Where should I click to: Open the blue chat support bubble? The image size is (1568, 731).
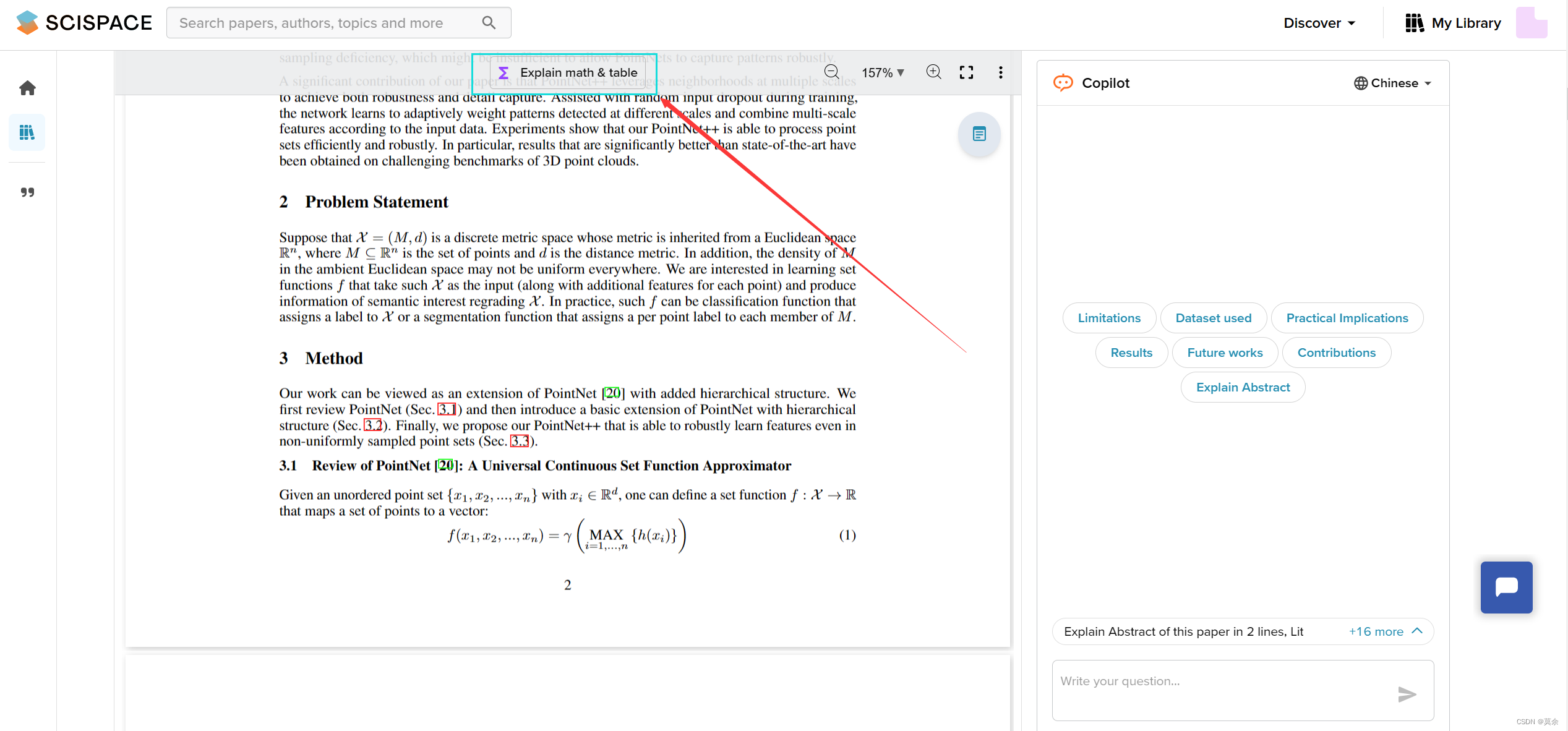1506,587
